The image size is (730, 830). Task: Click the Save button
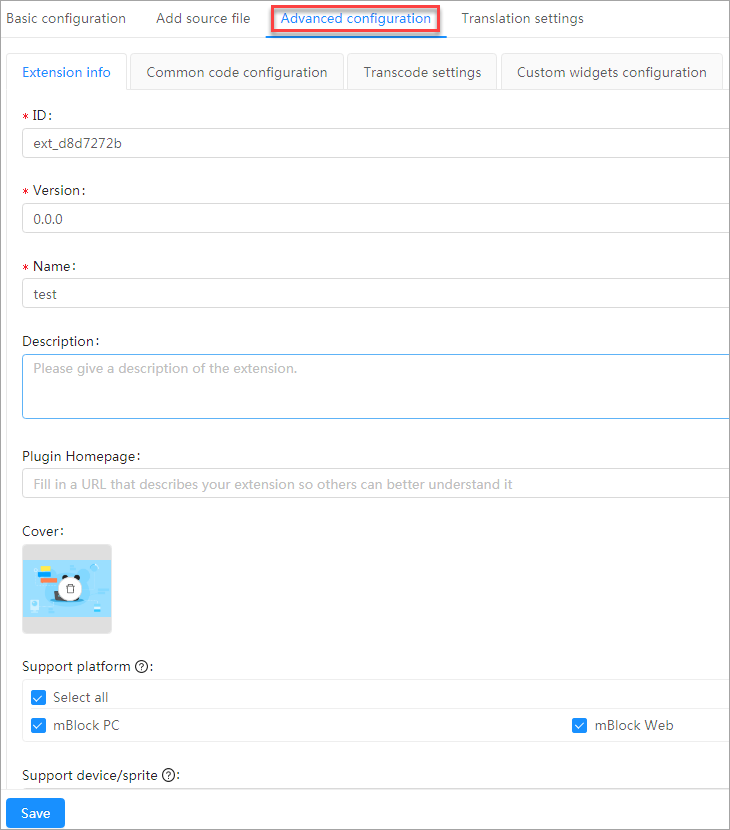35,813
